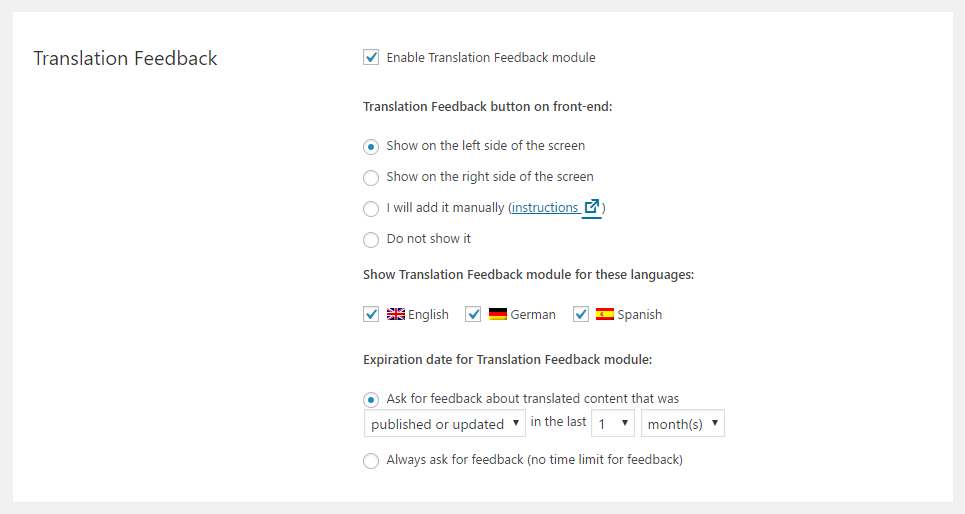Select Show on the left side radio
This screenshot has width=965, height=514.
click(370, 147)
